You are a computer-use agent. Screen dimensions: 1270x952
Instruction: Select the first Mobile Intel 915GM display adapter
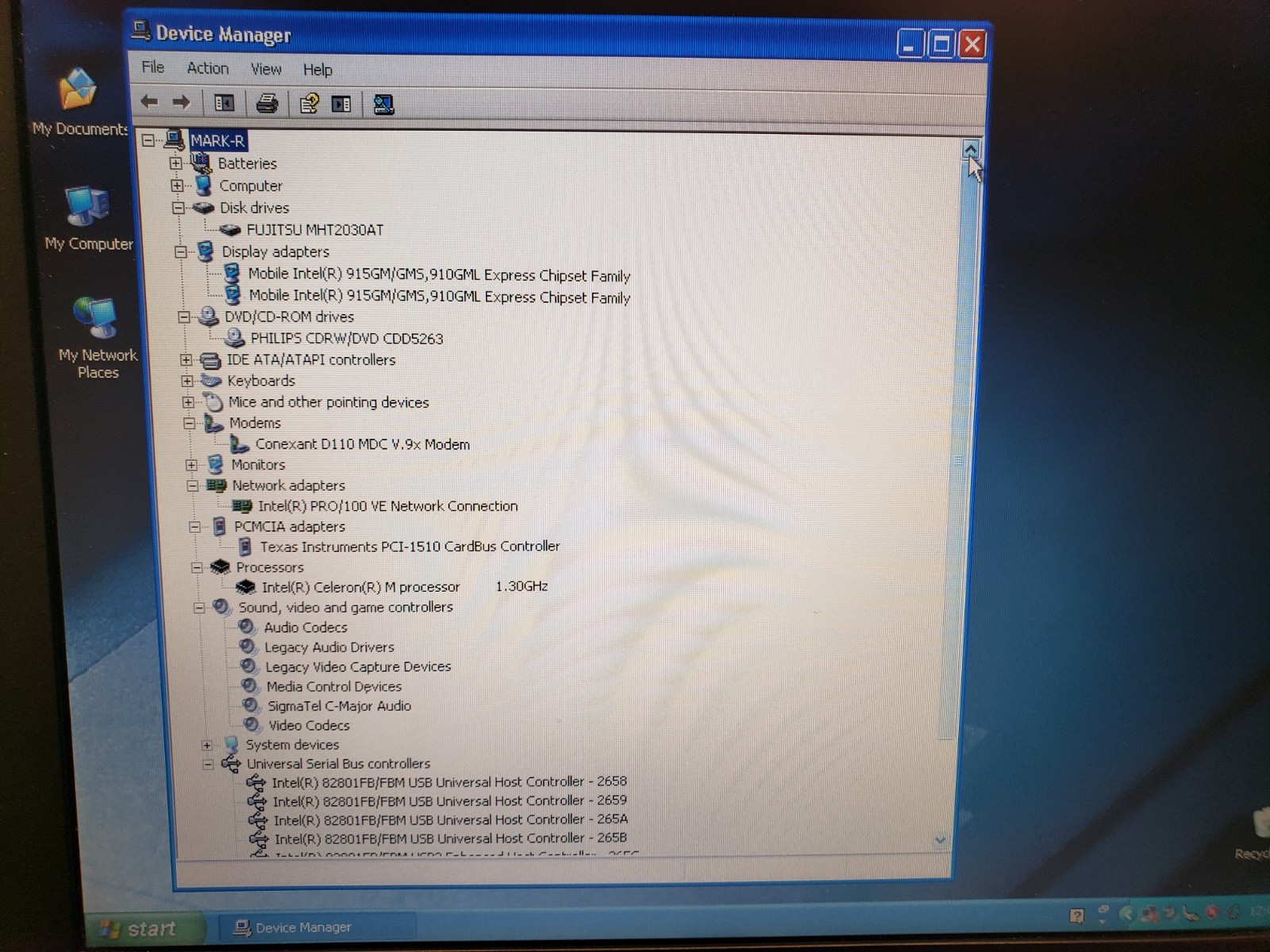[x=439, y=275]
